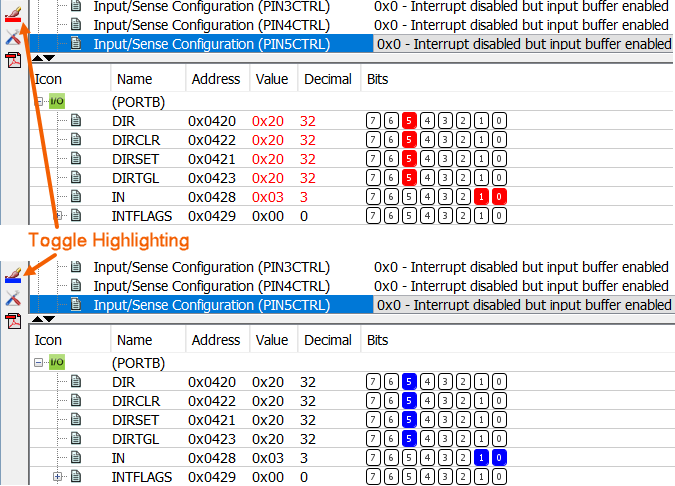Screen dimensions: 675x486
Task: Click the splitter down arrow, red-highlight view
Action: [49, 58]
